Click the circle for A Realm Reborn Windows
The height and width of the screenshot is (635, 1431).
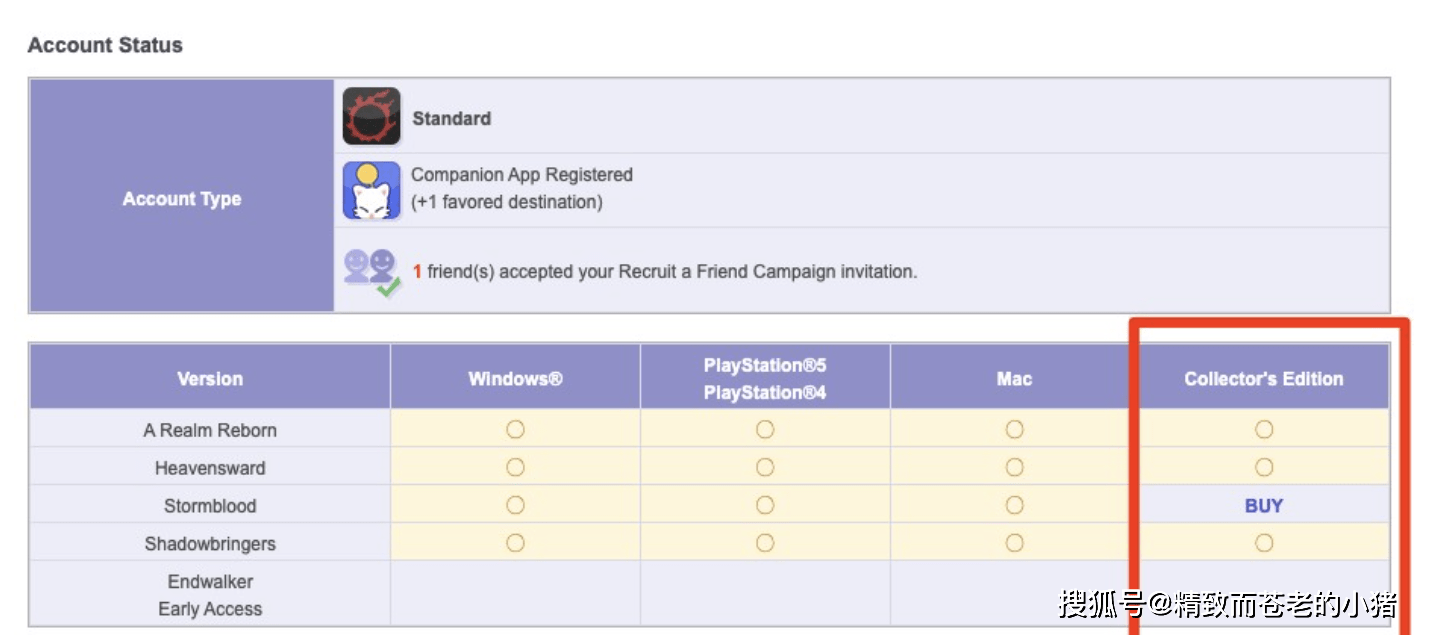515,429
